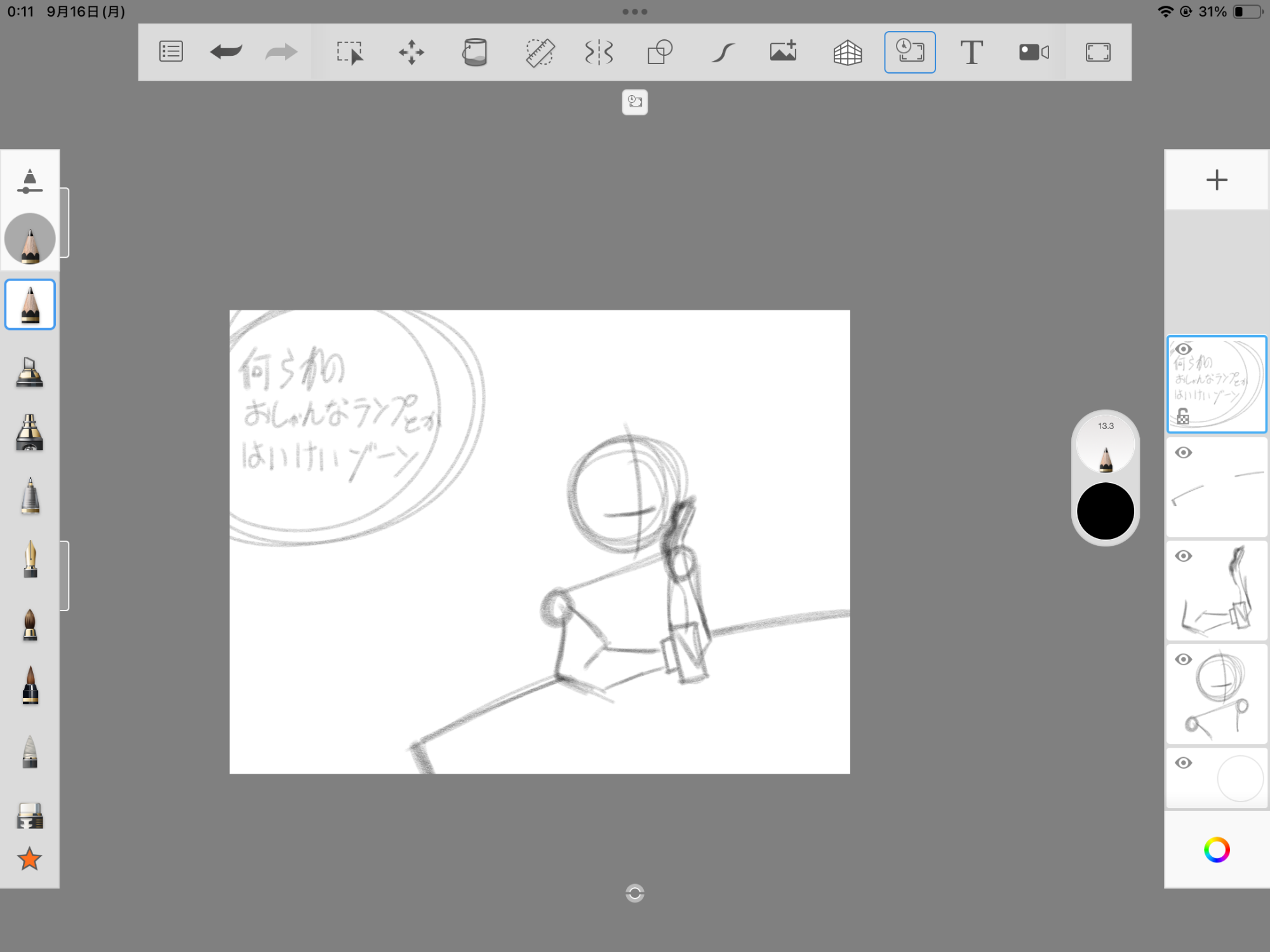
Task: Open brush properties sliders icon
Action: (x=30, y=181)
